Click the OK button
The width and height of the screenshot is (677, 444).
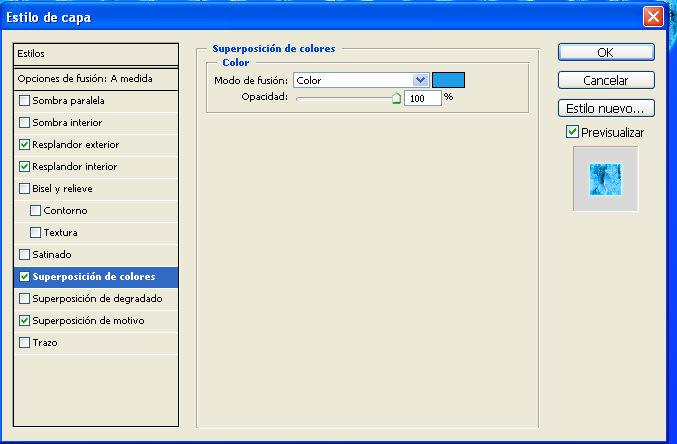605,52
